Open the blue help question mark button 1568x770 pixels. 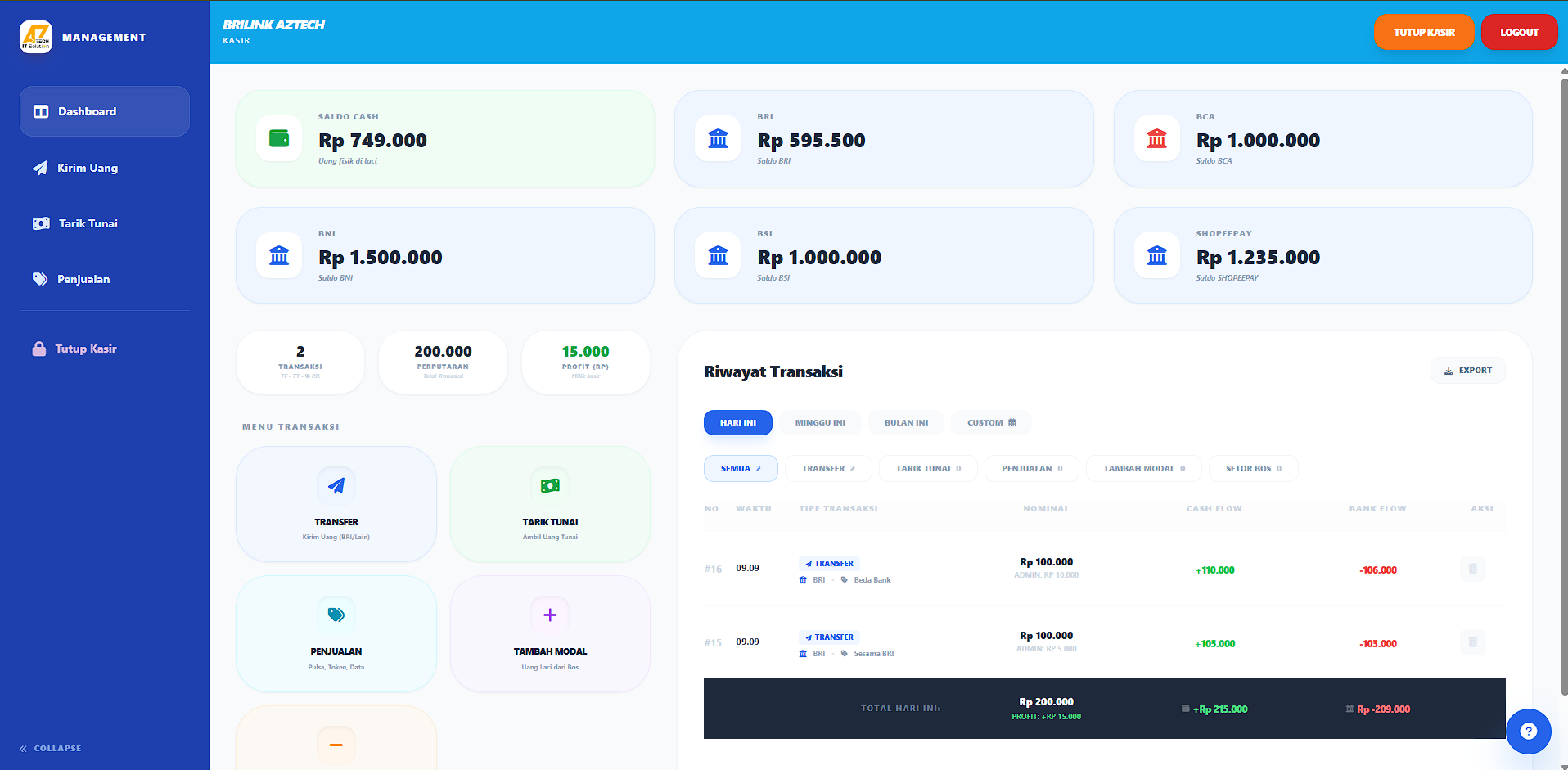[1528, 731]
